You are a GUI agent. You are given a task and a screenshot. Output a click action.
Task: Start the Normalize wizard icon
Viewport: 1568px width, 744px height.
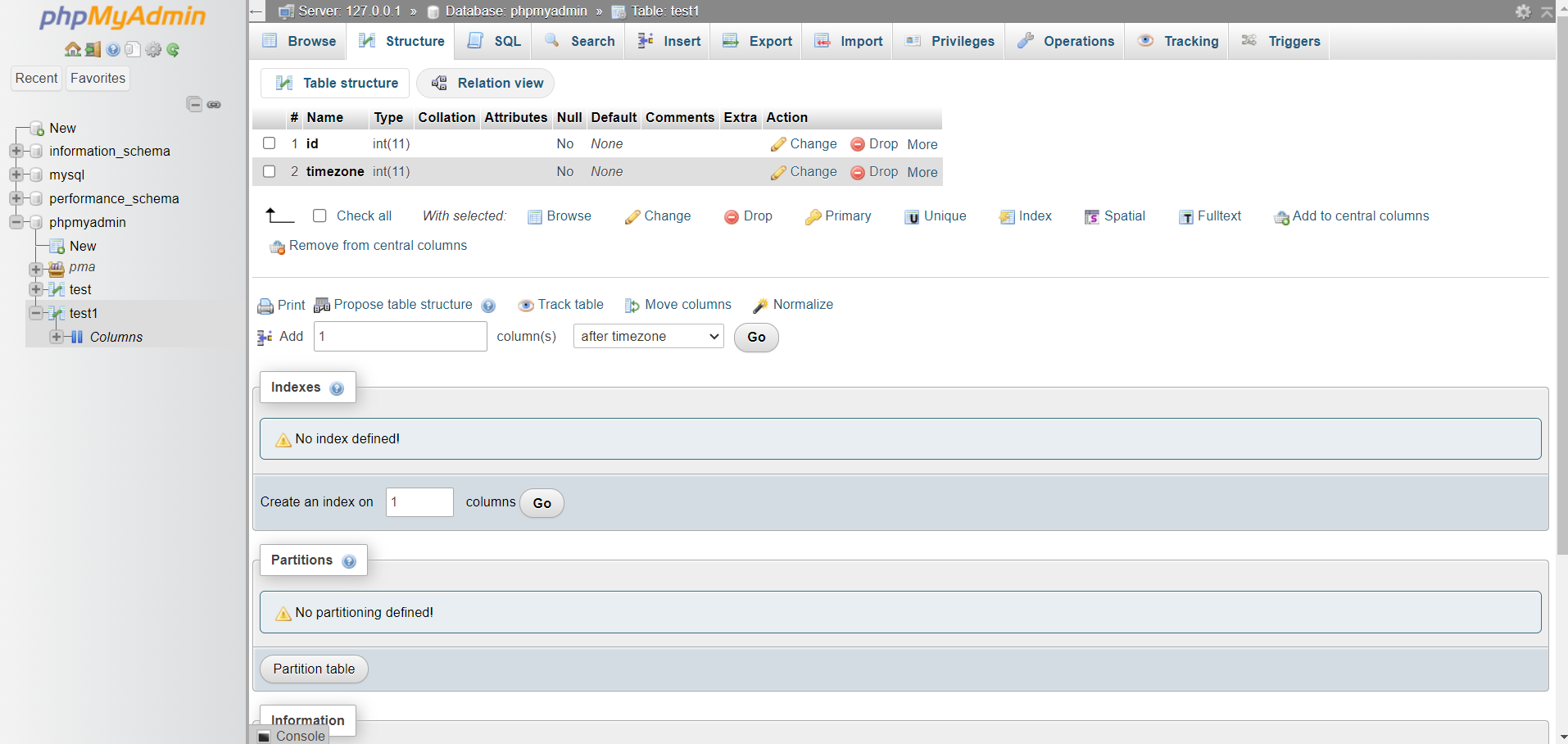click(761, 305)
